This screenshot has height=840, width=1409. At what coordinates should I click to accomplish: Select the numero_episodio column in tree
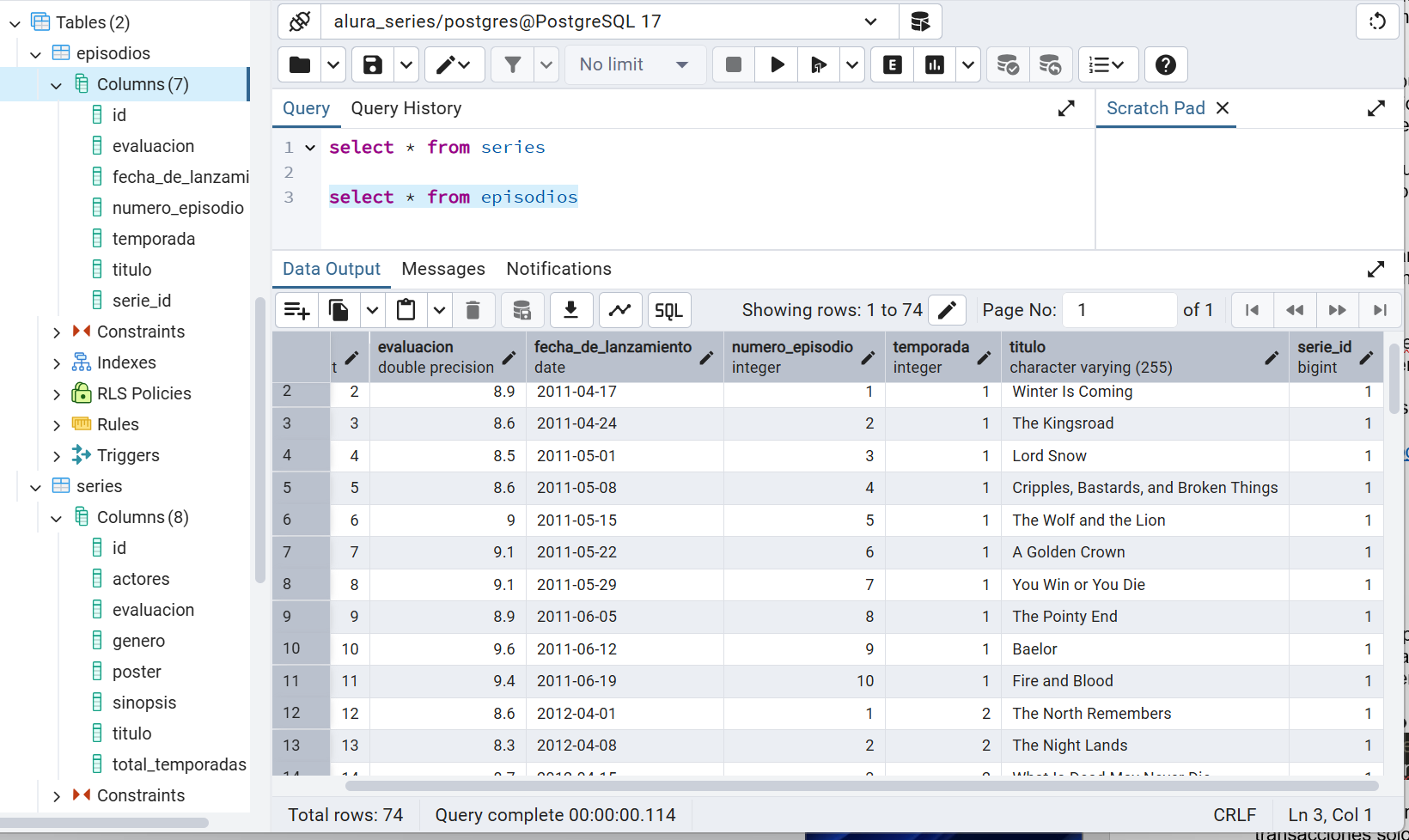[178, 208]
